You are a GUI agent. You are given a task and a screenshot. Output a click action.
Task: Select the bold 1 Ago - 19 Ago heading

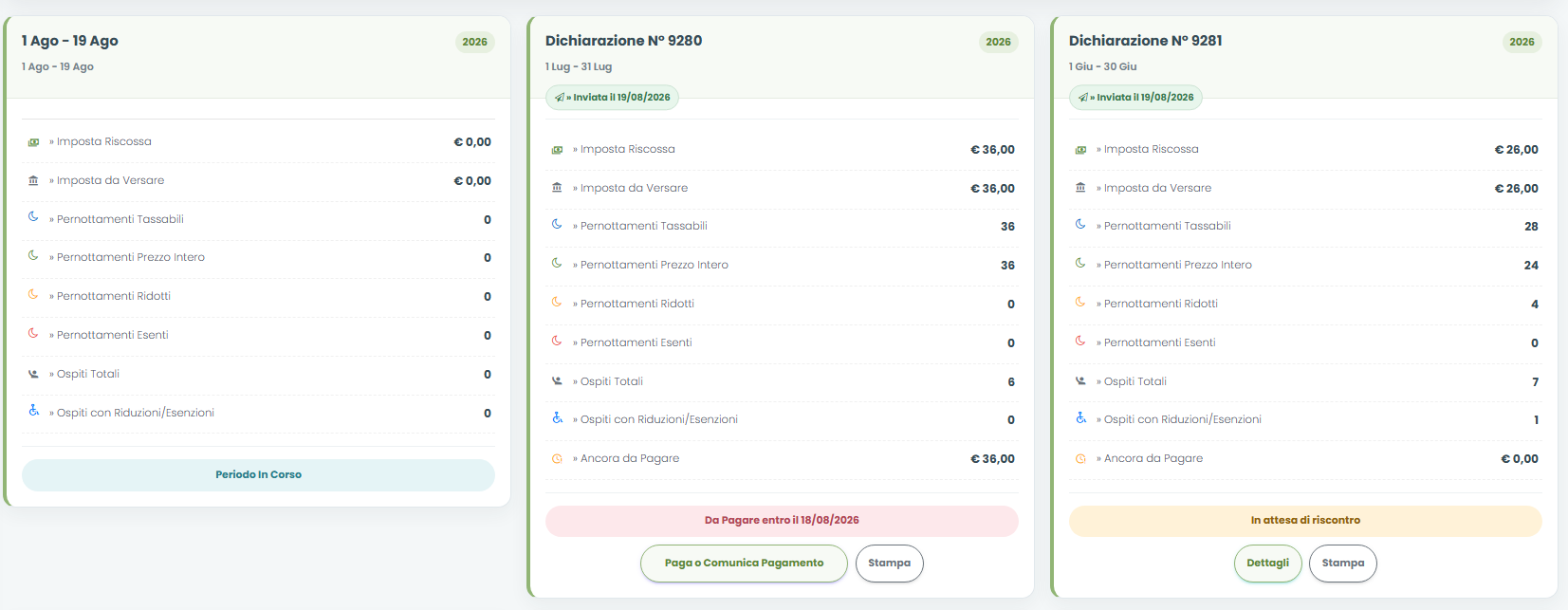(70, 41)
